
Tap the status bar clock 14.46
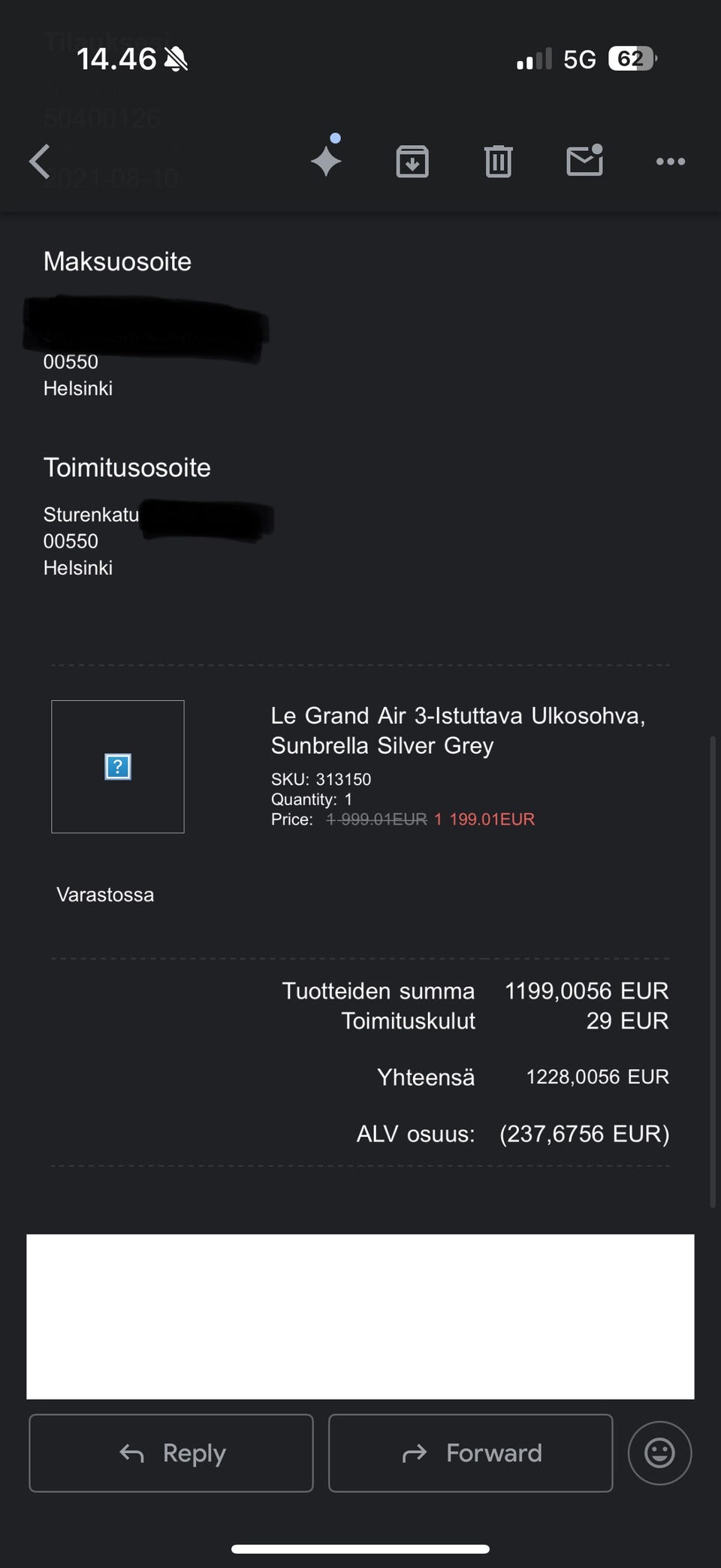[116, 59]
